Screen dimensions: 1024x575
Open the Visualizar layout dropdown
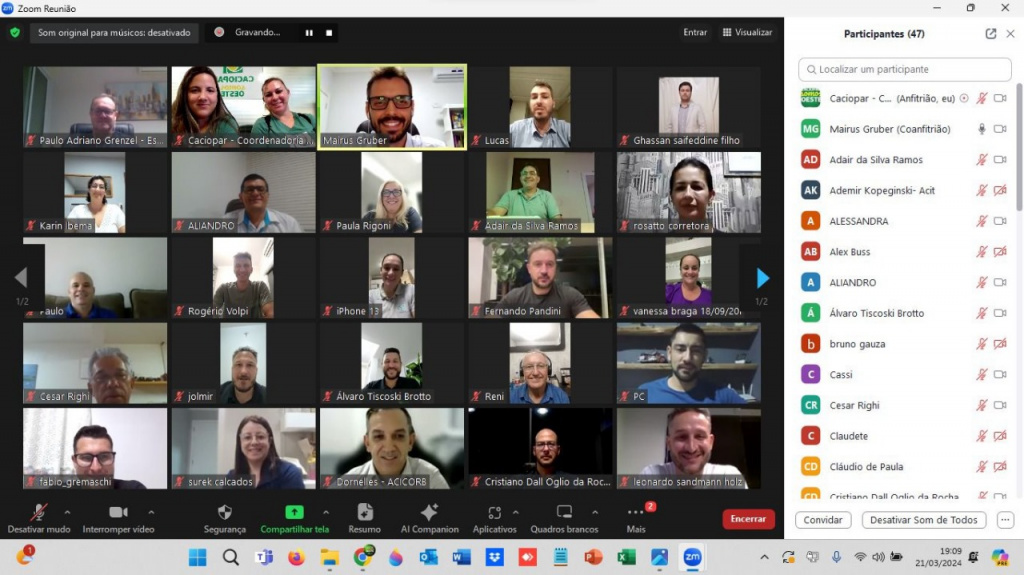[747, 32]
